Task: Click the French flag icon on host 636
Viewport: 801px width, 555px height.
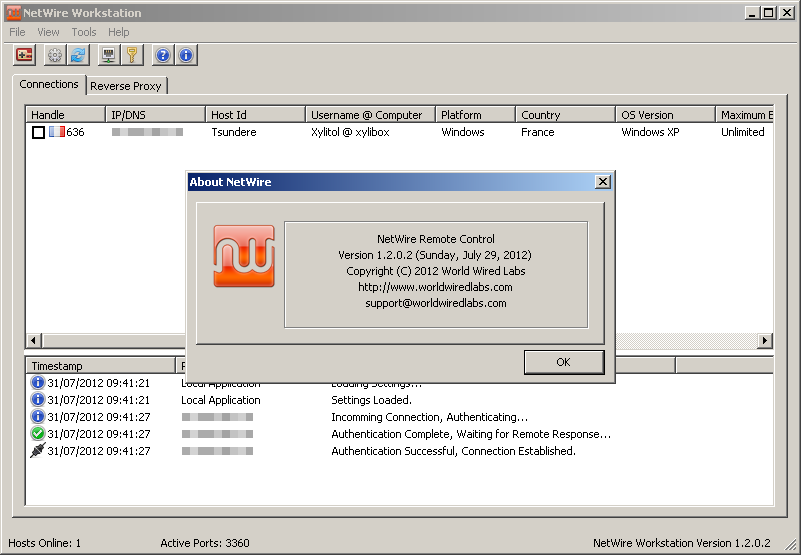Action: tap(57, 132)
